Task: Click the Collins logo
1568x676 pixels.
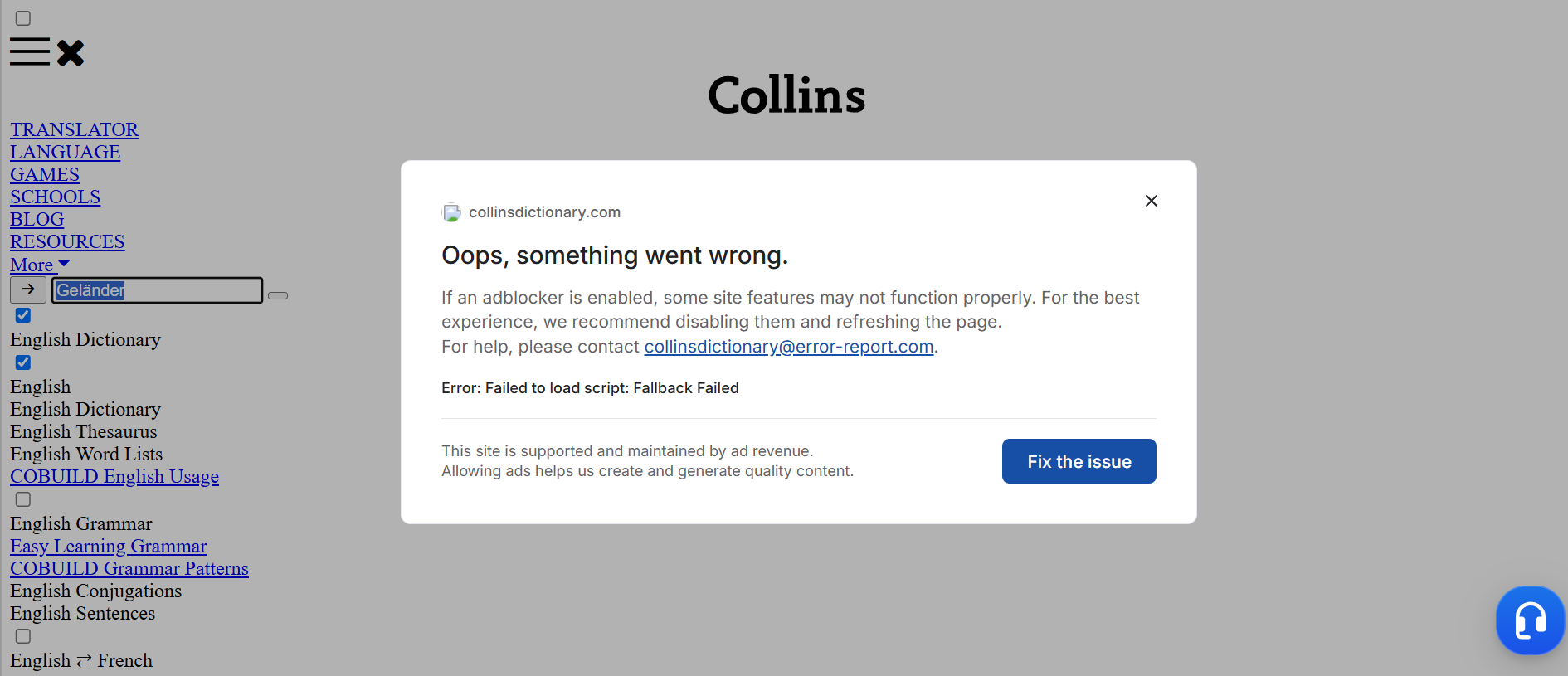Action: pos(786,95)
